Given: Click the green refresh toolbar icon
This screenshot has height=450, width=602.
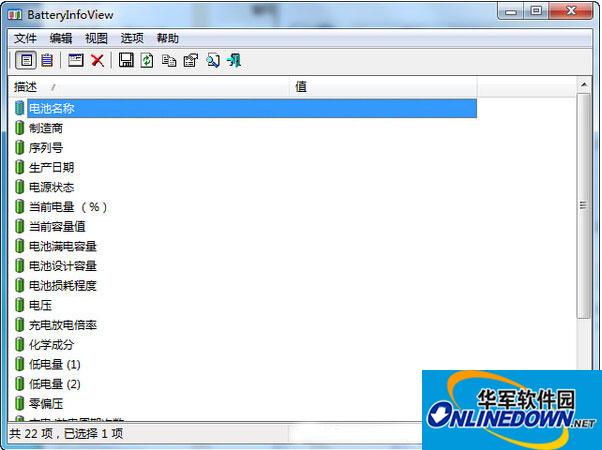Looking at the screenshot, I should 147,60.
